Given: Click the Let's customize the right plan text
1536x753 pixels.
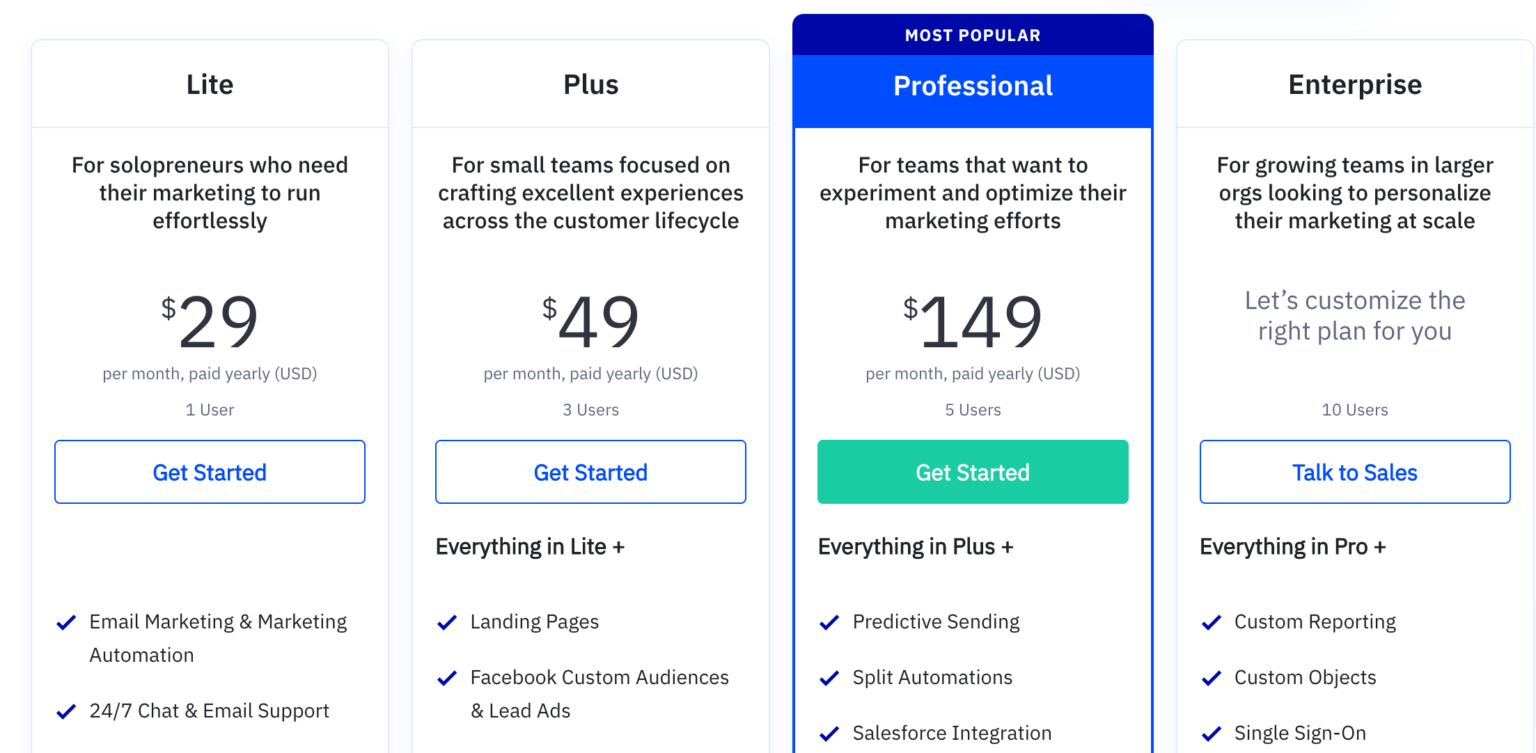Looking at the screenshot, I should point(1354,315).
